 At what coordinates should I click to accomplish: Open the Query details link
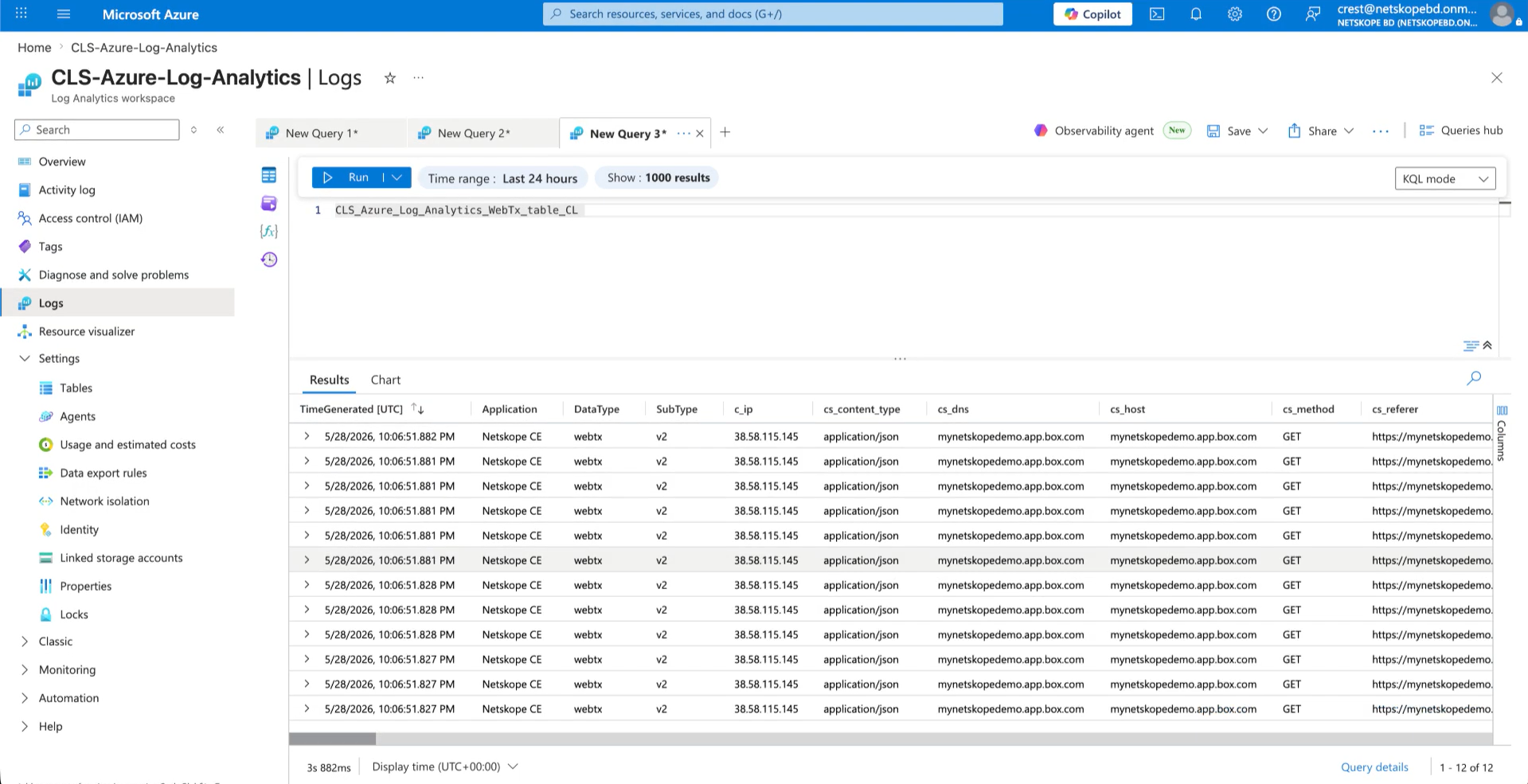click(1374, 767)
